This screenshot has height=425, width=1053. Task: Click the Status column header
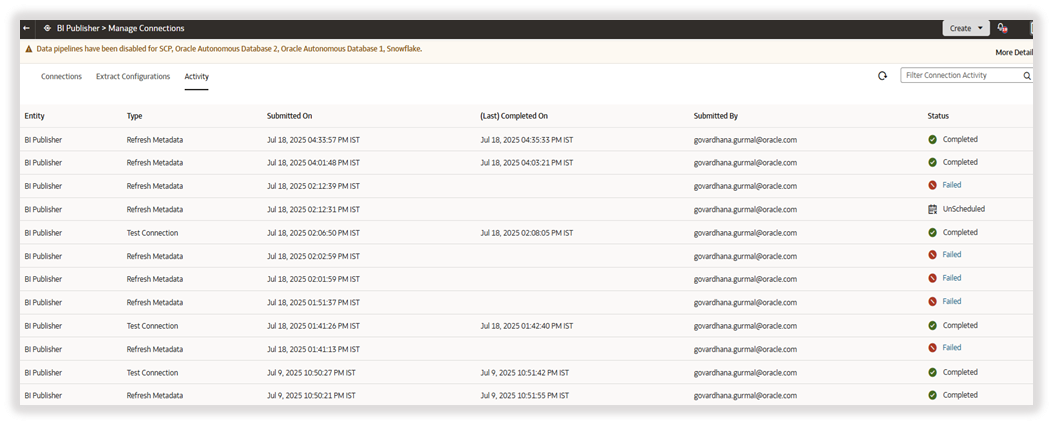click(x=938, y=116)
